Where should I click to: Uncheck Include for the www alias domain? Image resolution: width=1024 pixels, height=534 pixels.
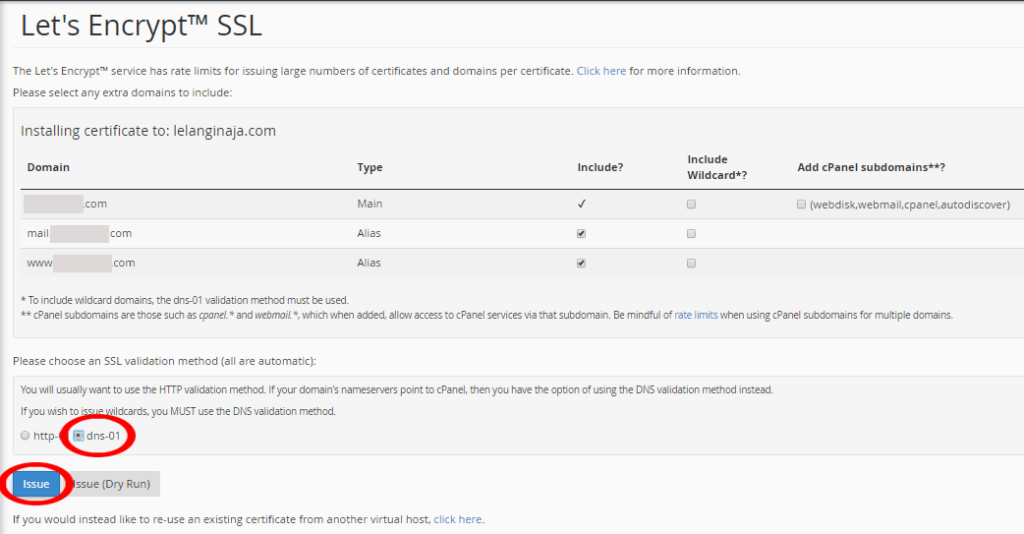[581, 264]
